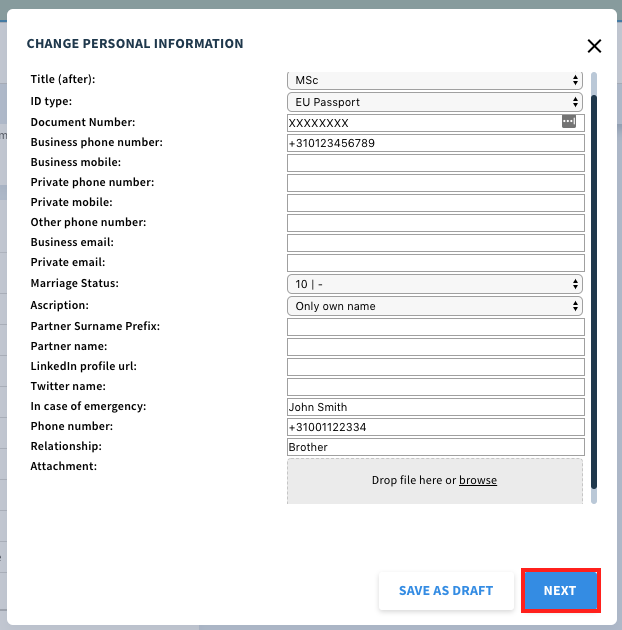Click the browse link for attachment
622x630 pixels.
click(478, 480)
